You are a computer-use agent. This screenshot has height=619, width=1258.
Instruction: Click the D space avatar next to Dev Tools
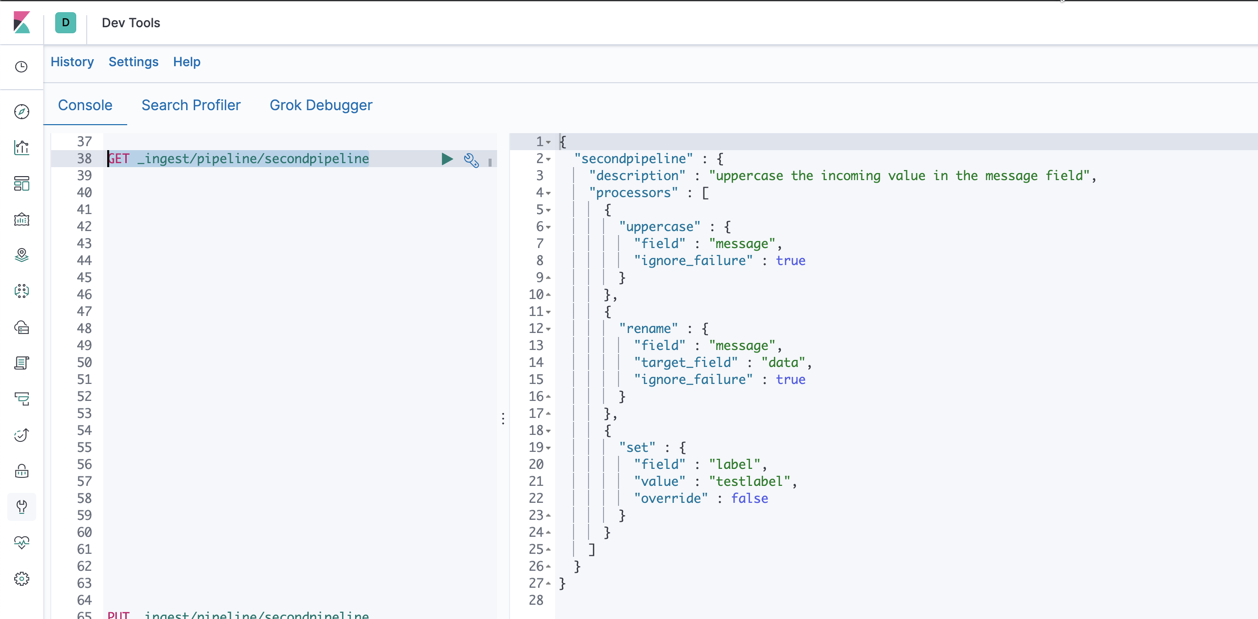click(x=65, y=22)
